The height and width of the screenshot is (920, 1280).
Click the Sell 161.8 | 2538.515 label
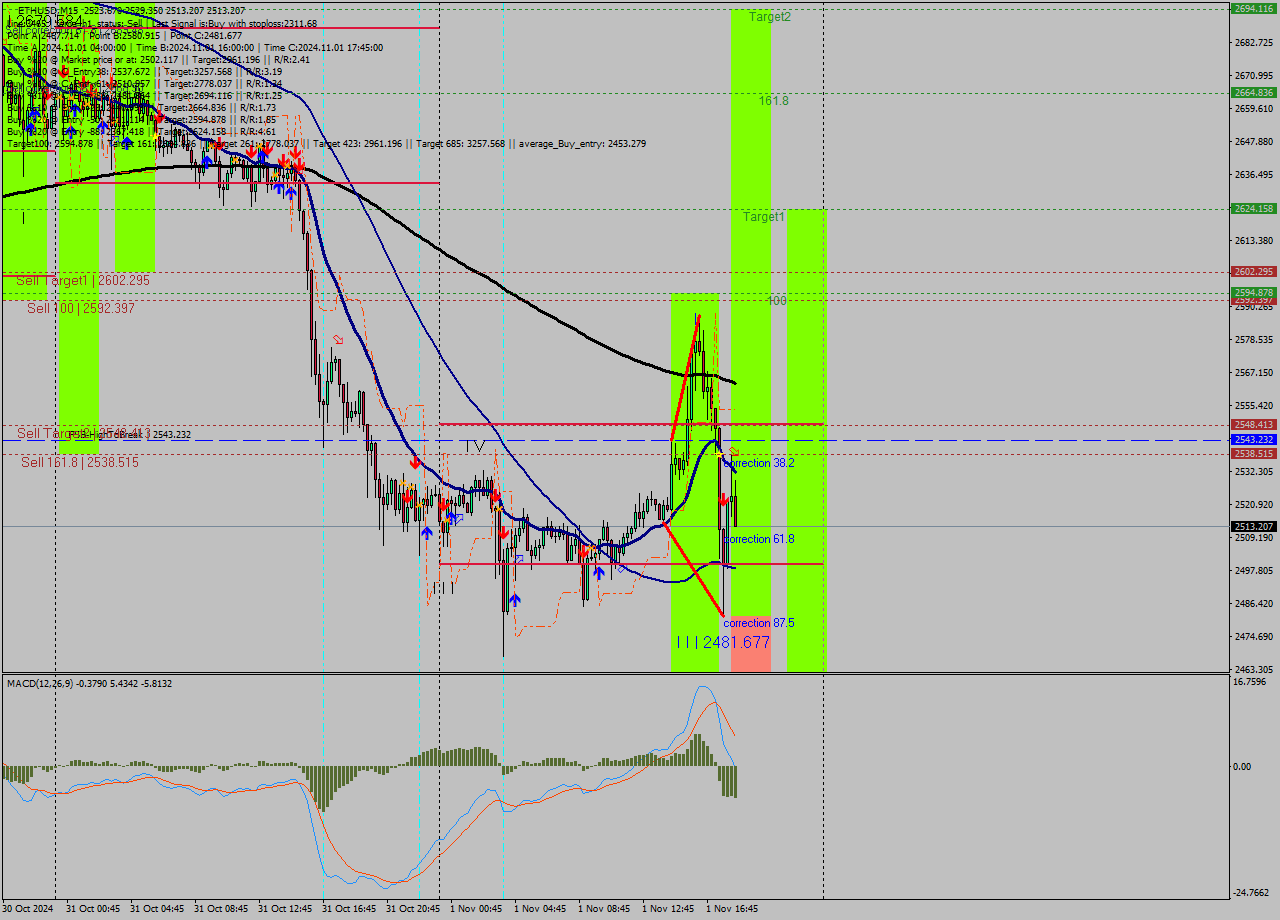click(x=80, y=463)
